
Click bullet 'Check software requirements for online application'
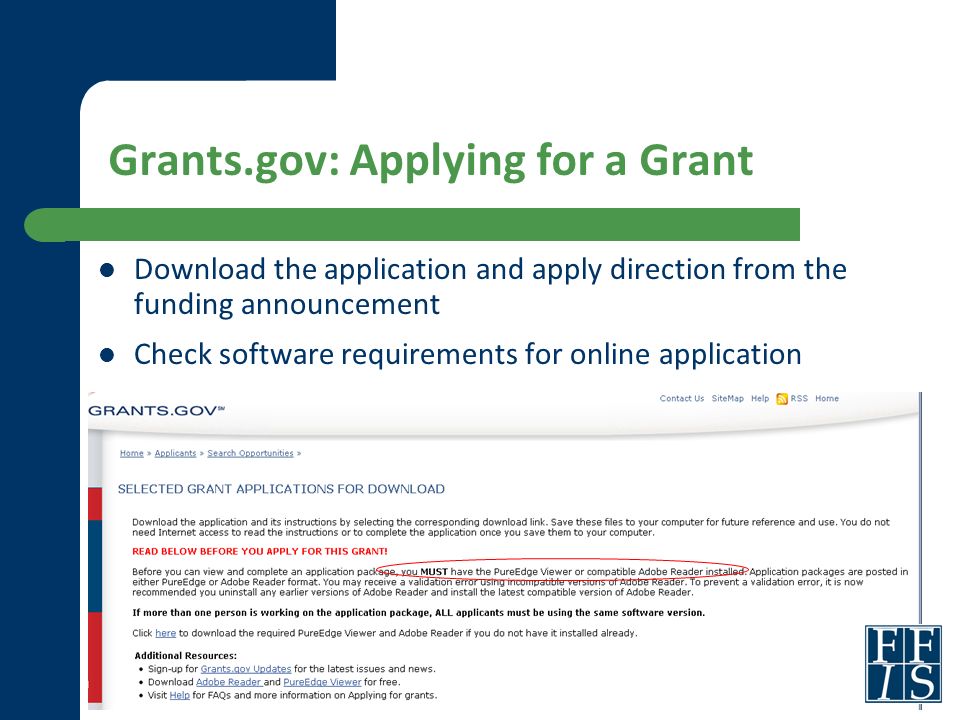coord(468,354)
